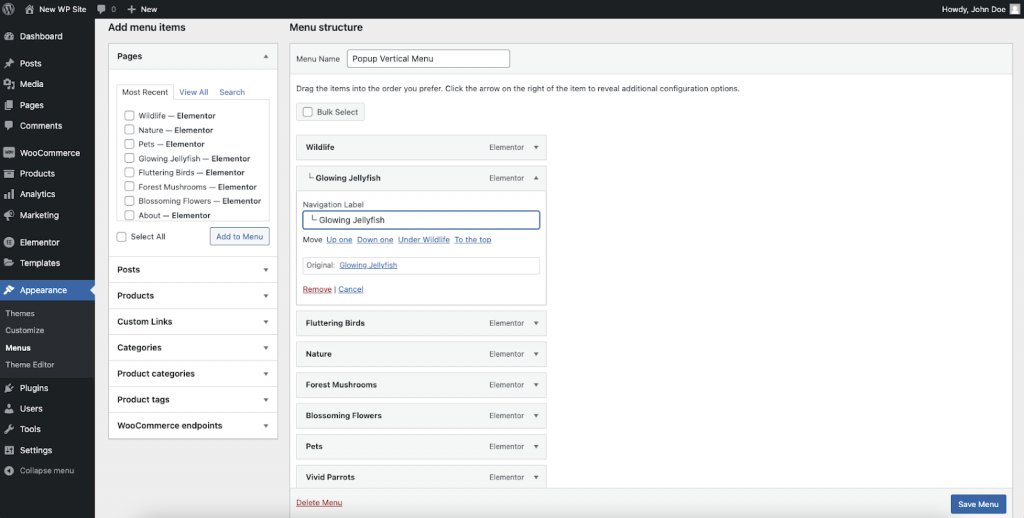
Task: Switch to the View All tab
Action: [x=194, y=92]
